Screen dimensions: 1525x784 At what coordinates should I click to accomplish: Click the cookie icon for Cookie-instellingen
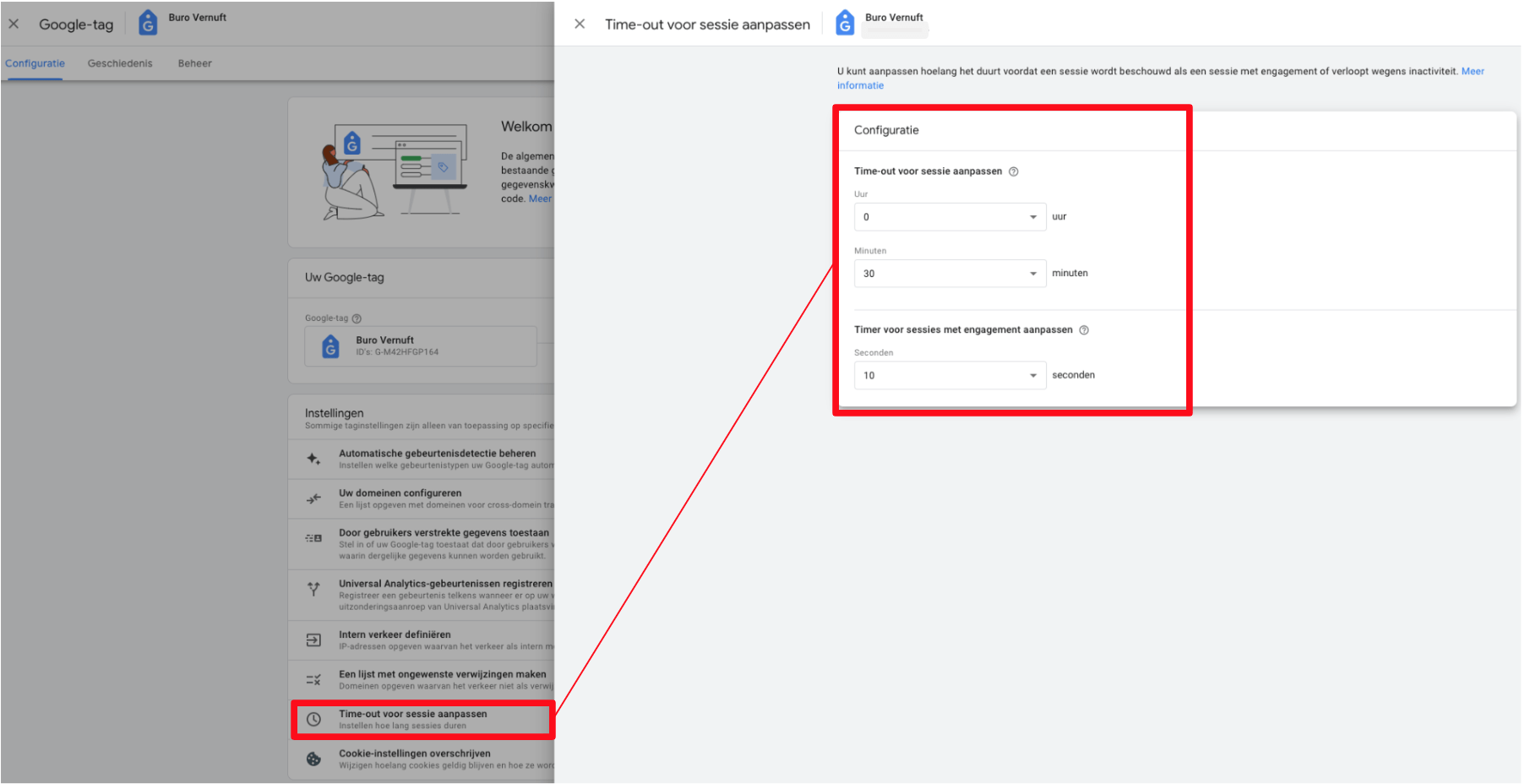(x=313, y=759)
